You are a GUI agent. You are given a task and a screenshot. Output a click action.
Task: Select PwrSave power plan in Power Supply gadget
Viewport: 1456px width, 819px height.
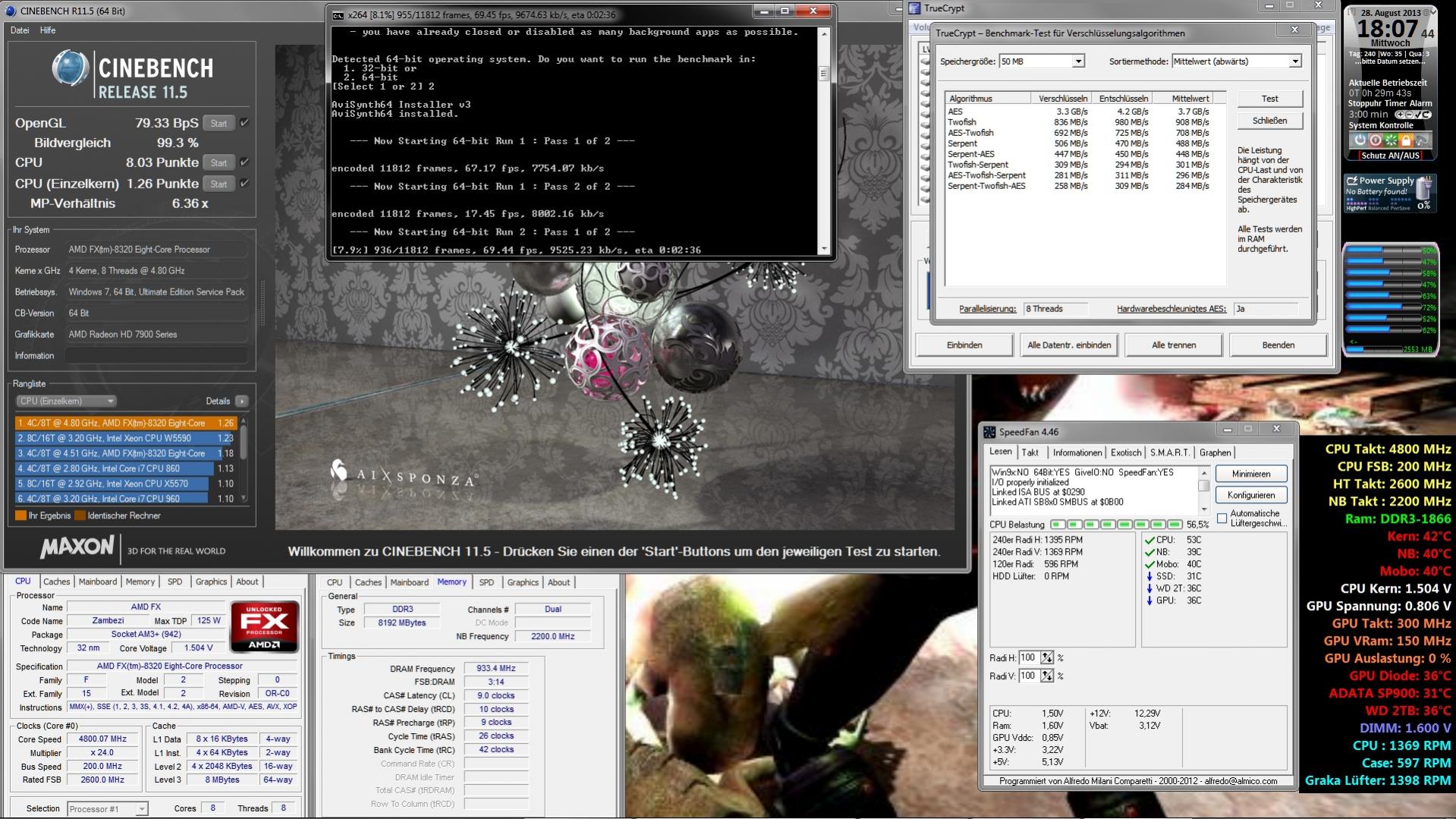[1401, 208]
